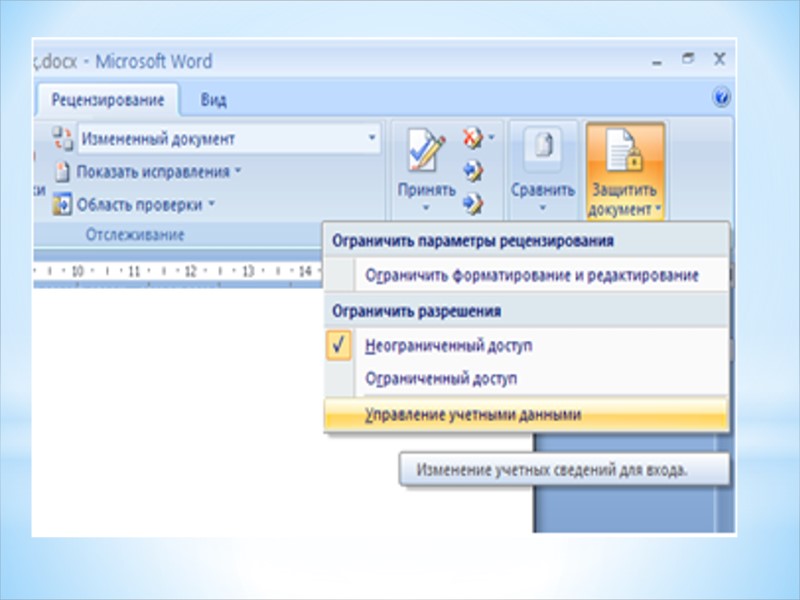
Task: Toggle the checkmark beside Неограниченный доступ
Action: [338, 346]
